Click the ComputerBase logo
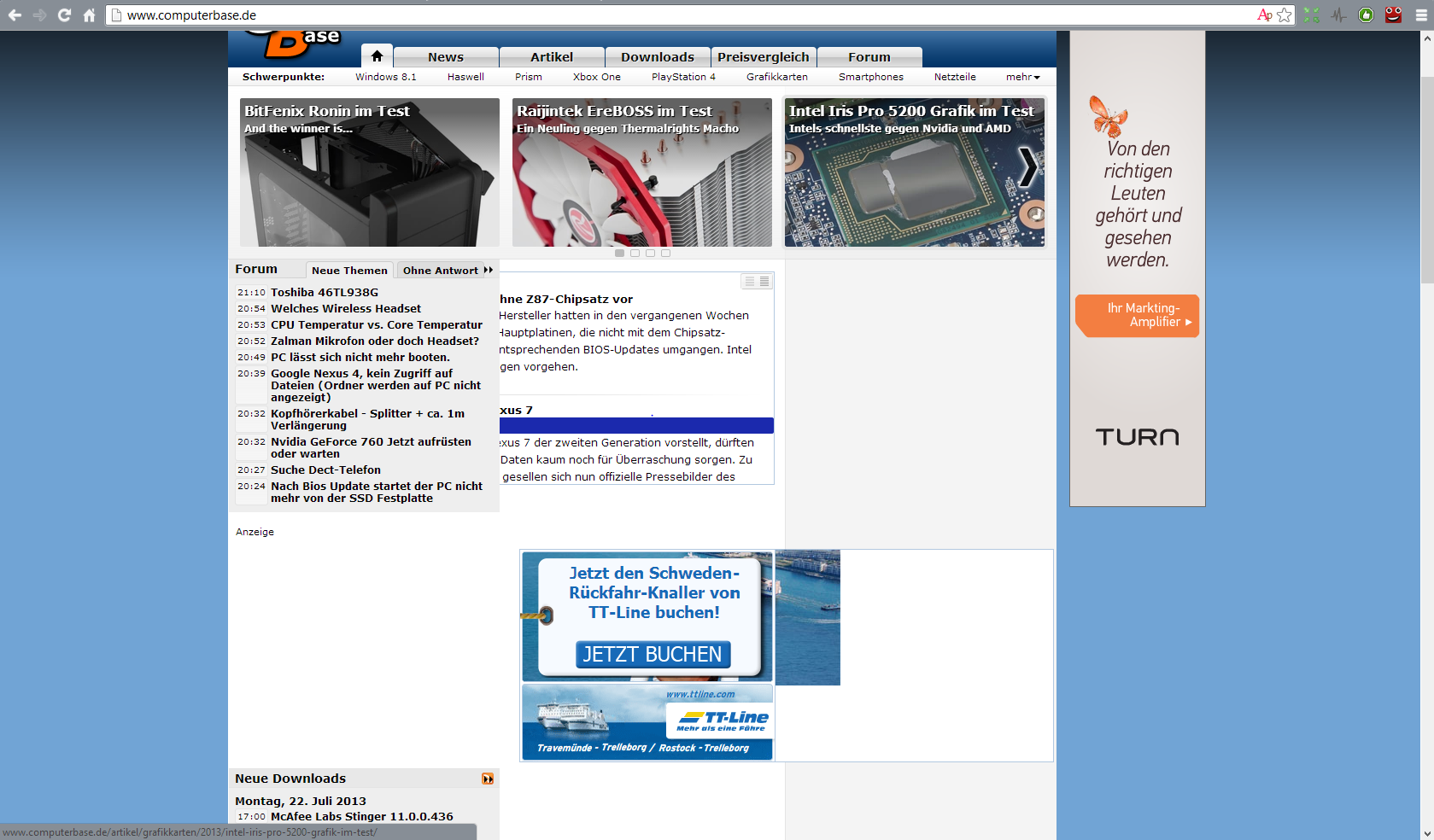 pos(293,44)
